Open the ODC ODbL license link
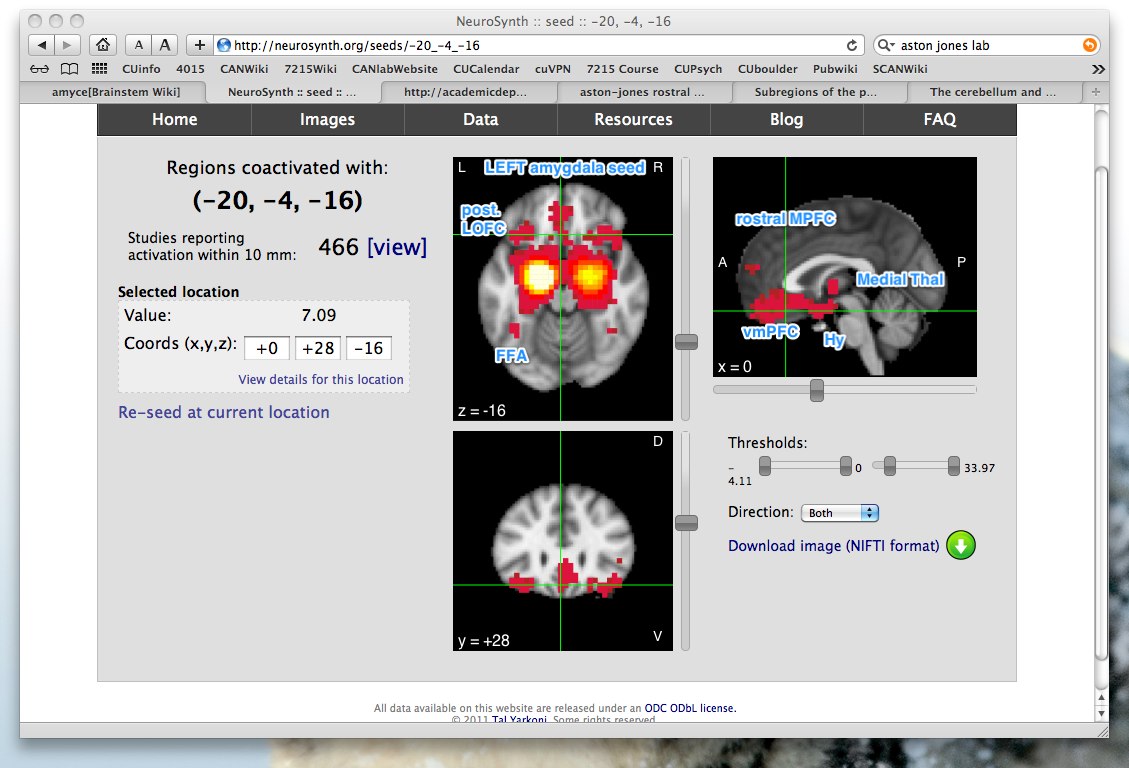Viewport: 1129px width, 768px height. pyautogui.click(x=690, y=708)
